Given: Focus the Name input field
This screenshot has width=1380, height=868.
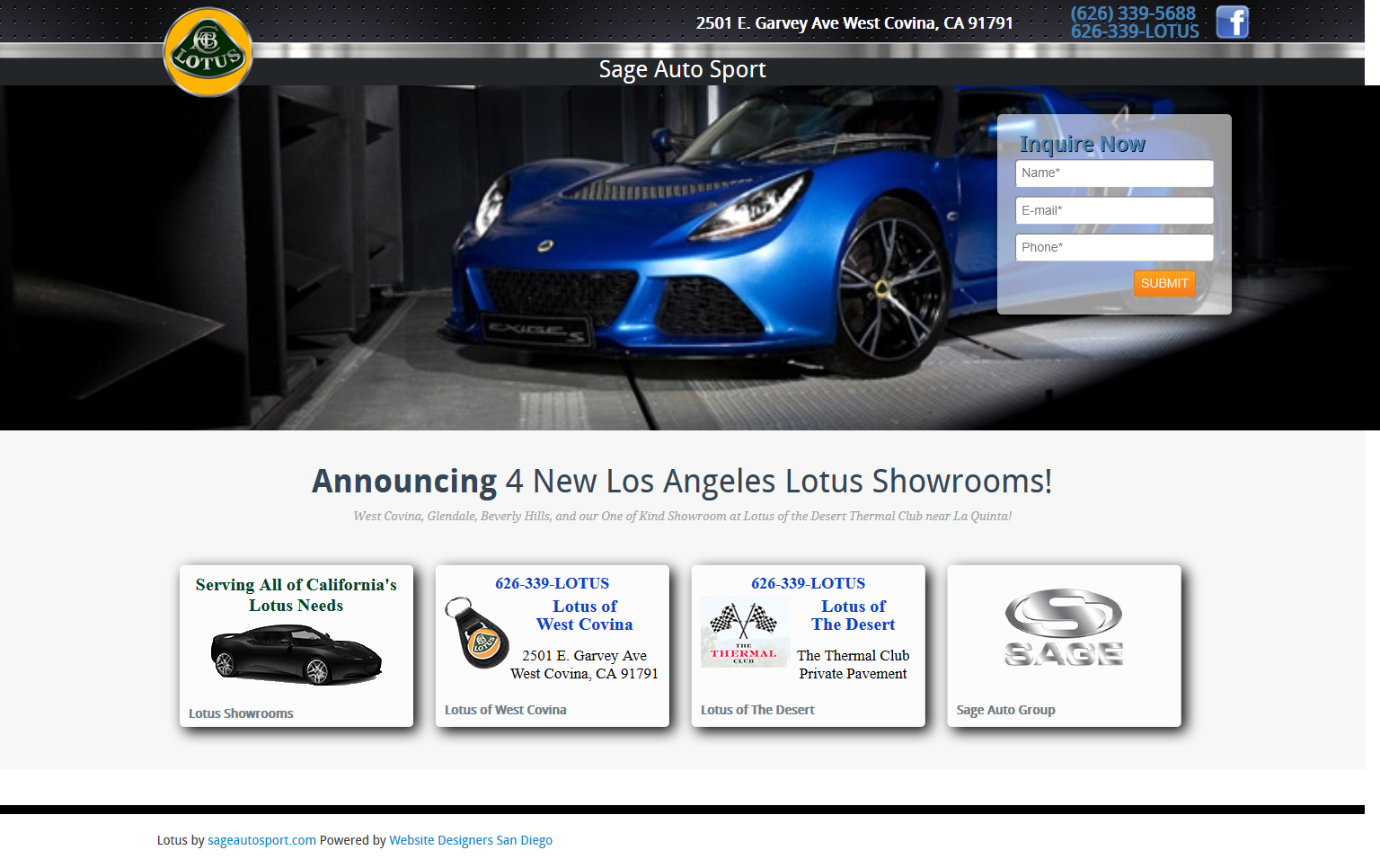Looking at the screenshot, I should pos(1114,173).
